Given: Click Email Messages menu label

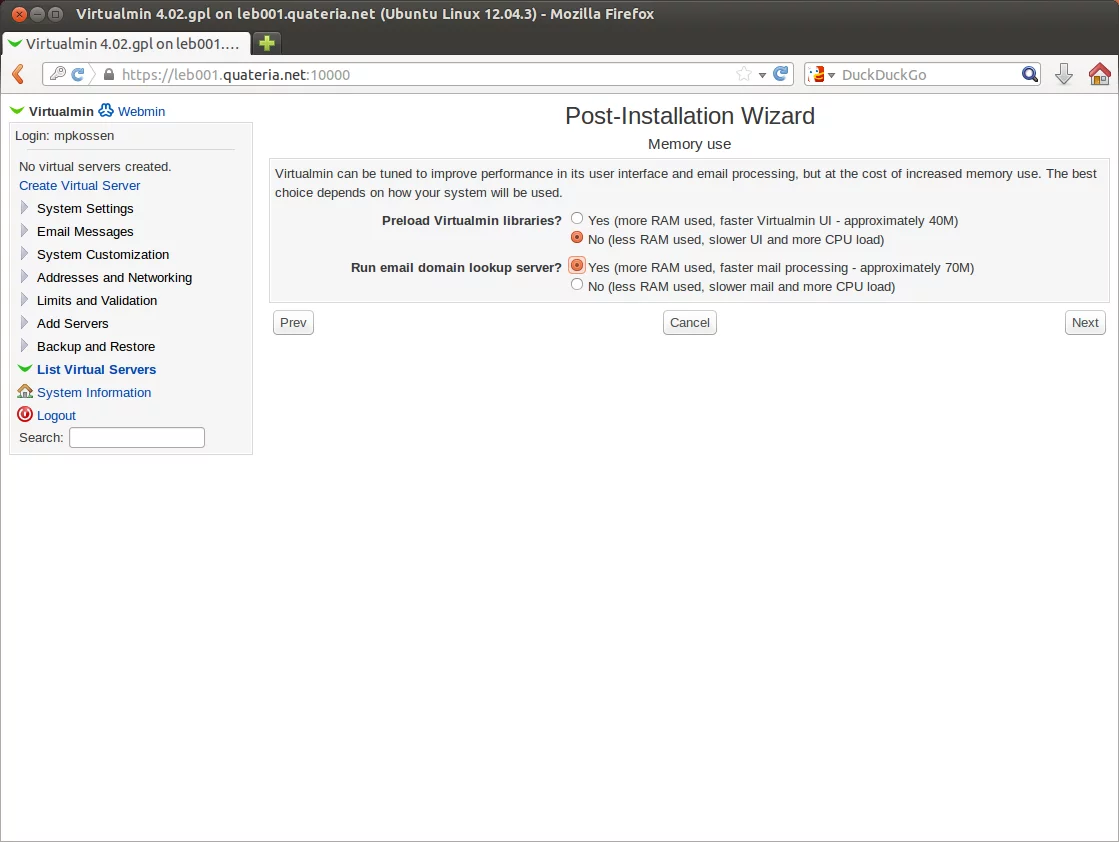Looking at the screenshot, I should (x=85, y=231).
